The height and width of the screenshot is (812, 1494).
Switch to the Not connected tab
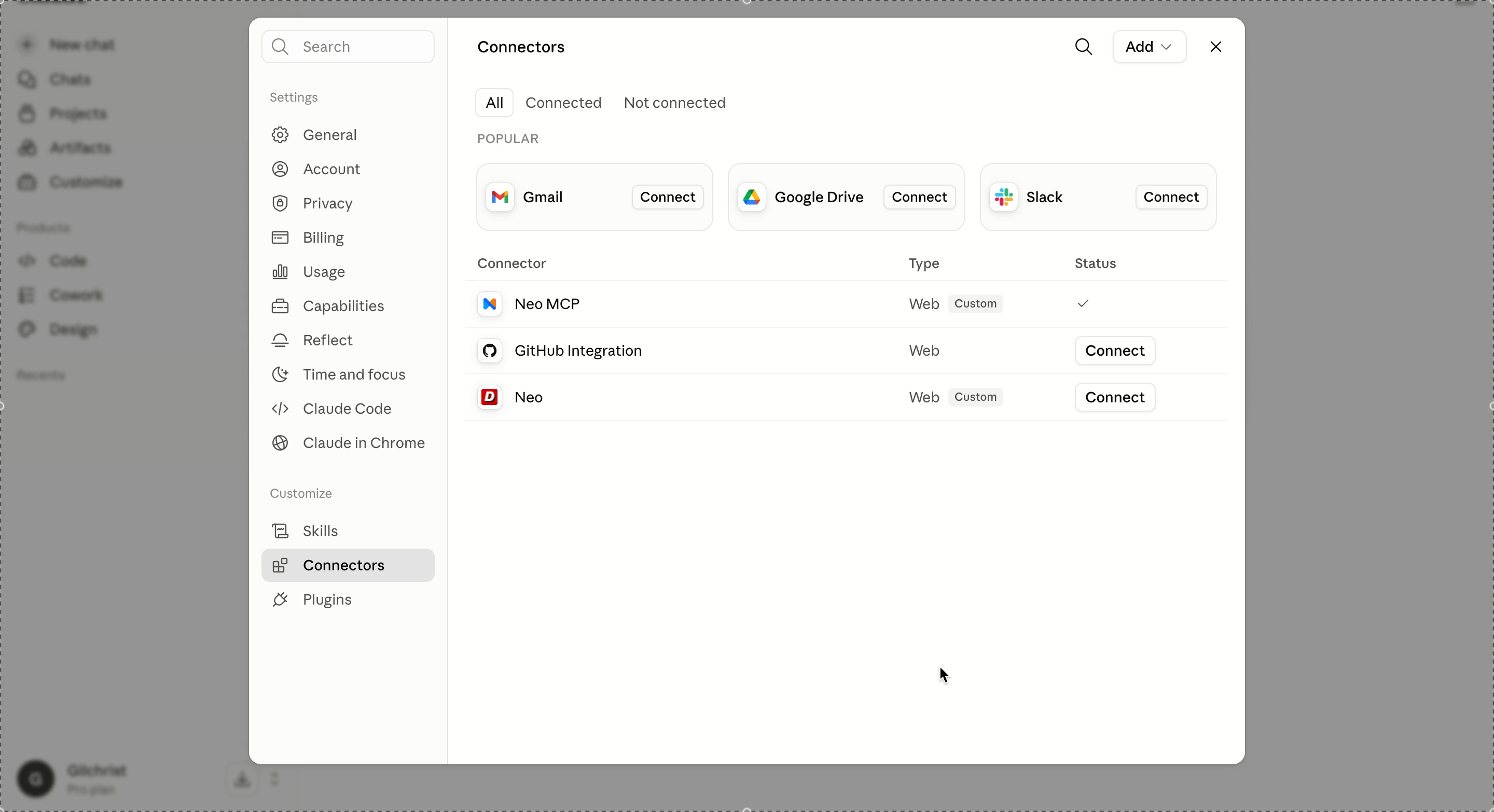[x=674, y=103]
